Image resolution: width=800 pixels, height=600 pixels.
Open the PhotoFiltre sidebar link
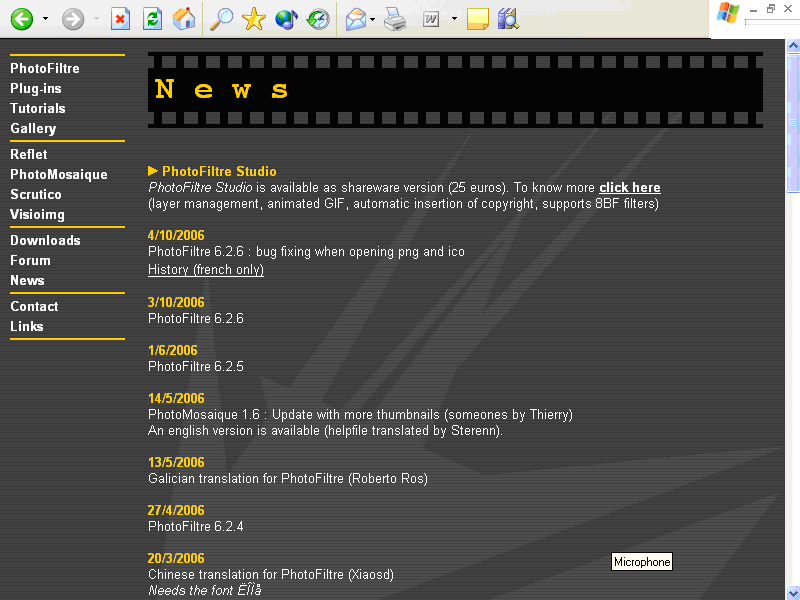[45, 68]
